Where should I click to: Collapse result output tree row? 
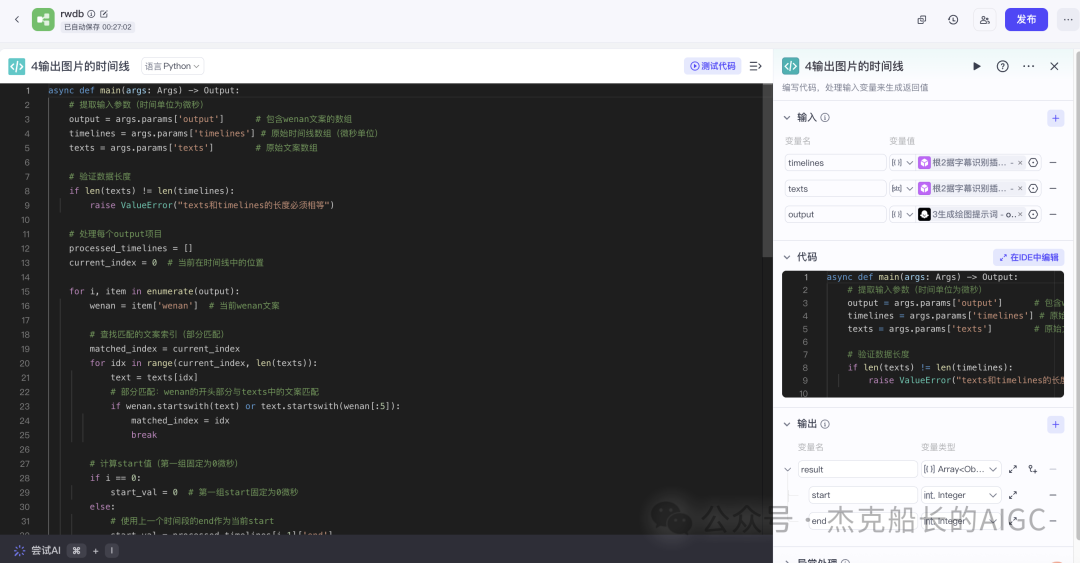(x=788, y=469)
